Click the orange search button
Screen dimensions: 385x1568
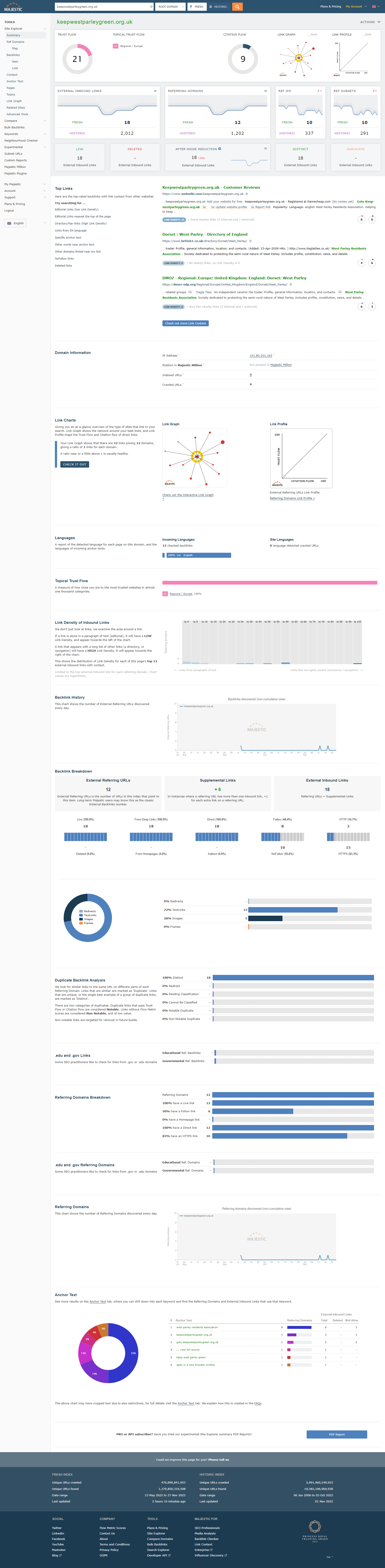click(x=237, y=7)
